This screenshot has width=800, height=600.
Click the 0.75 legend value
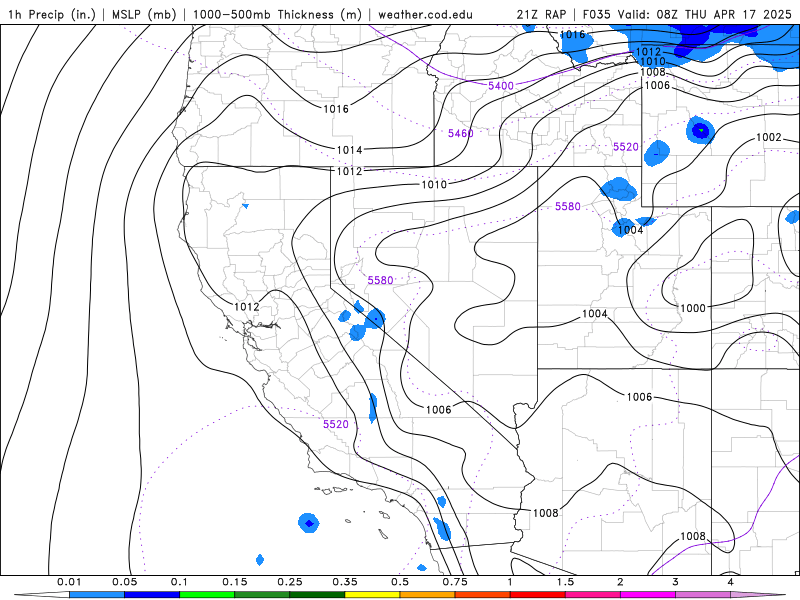(455, 582)
